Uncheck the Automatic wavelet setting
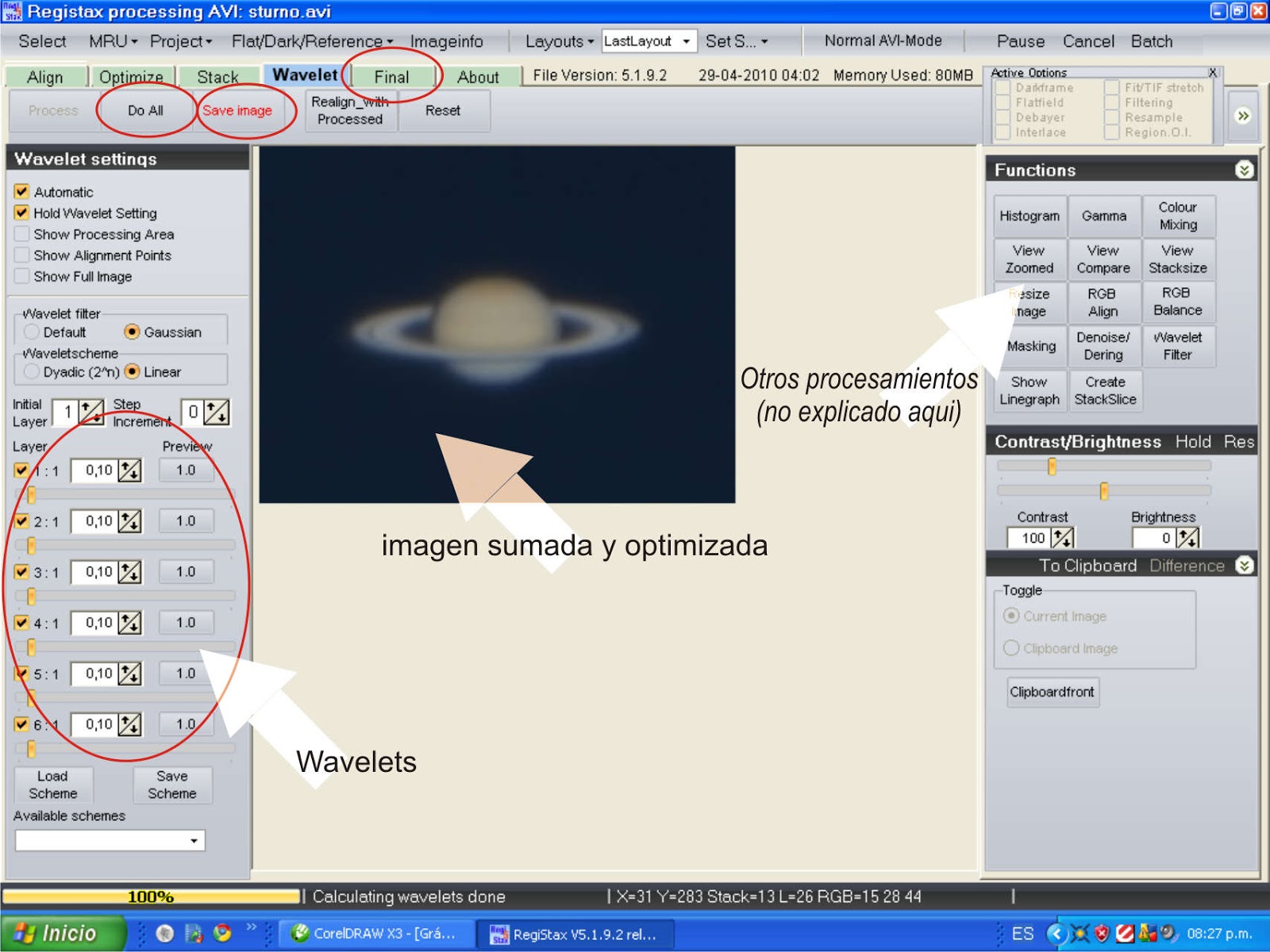The height and width of the screenshot is (952, 1270). click(x=21, y=191)
